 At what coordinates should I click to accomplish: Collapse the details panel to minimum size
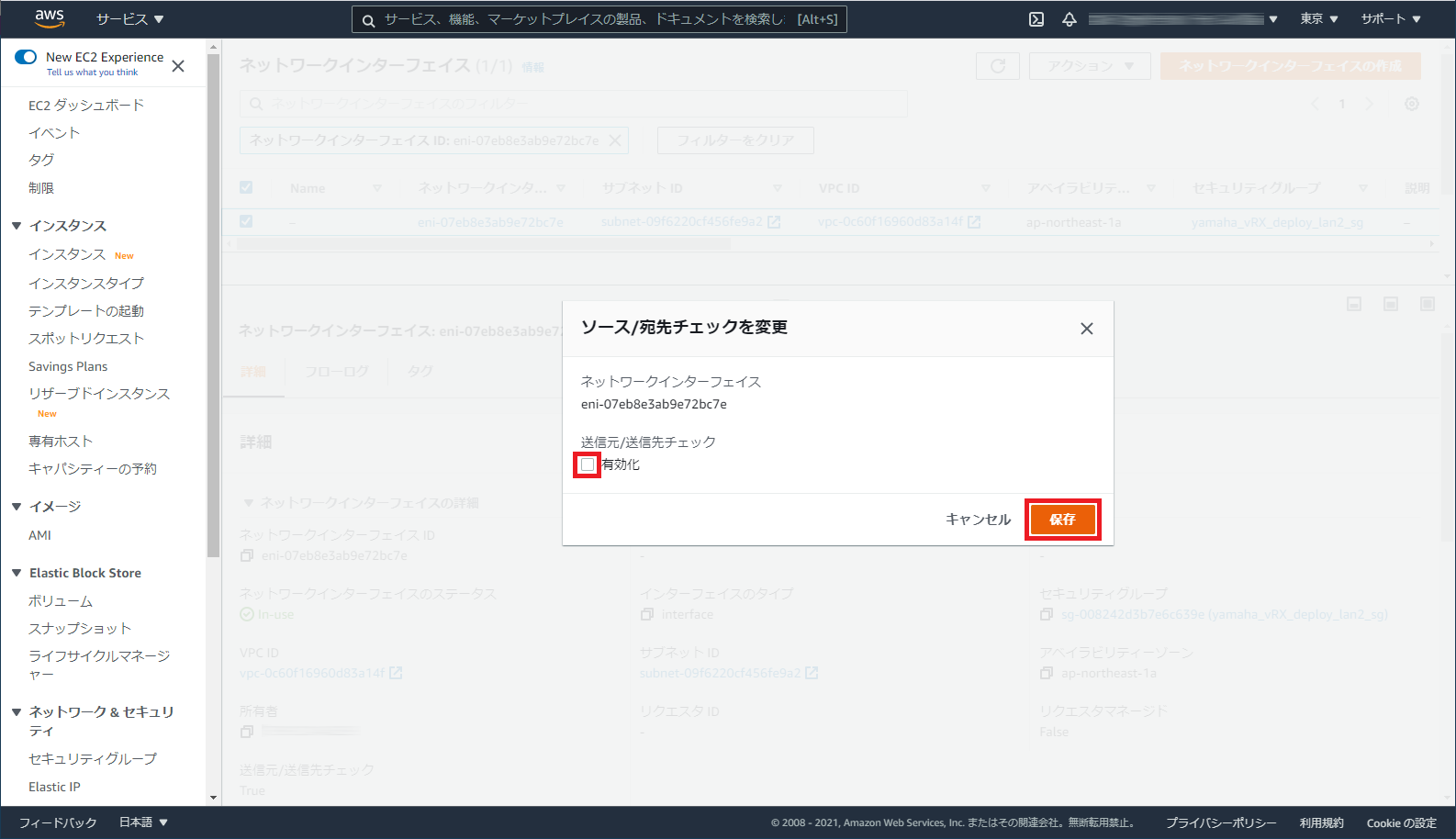click(1354, 304)
